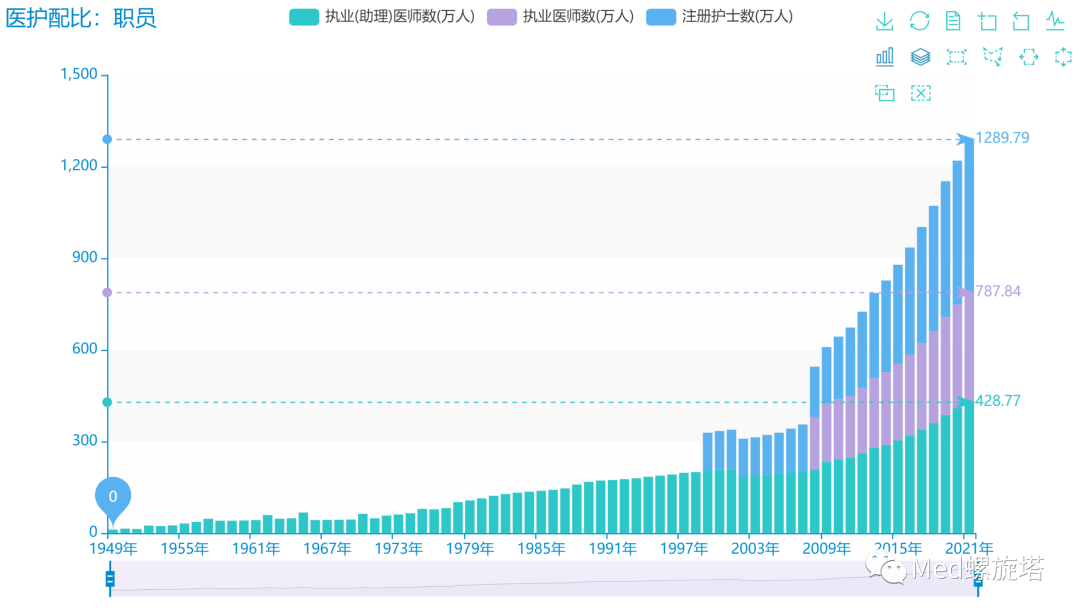Click the 1955年 x-axis label
Viewport: 1080px width, 616px height.
click(185, 549)
